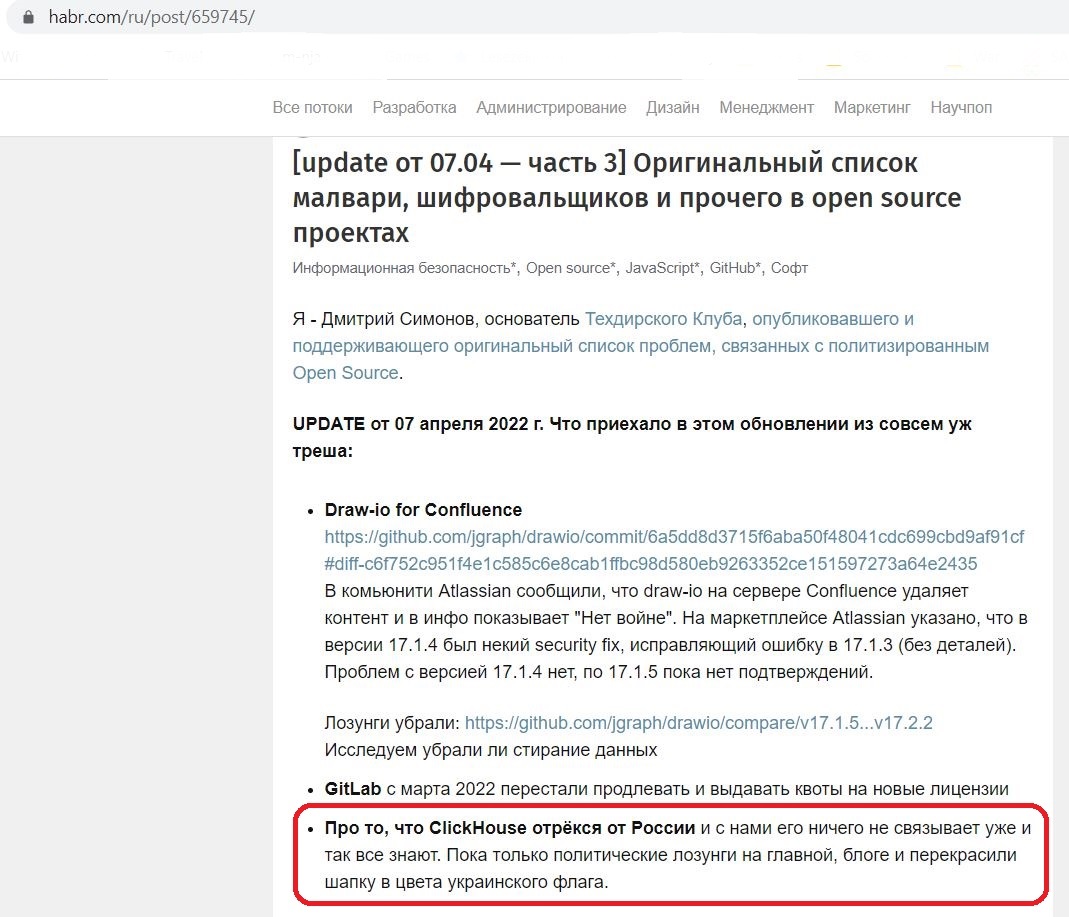Open the drawio compare v17.1.5...v17.2.2 link
Image resolution: width=1069 pixels, height=917 pixels.
coord(698,723)
